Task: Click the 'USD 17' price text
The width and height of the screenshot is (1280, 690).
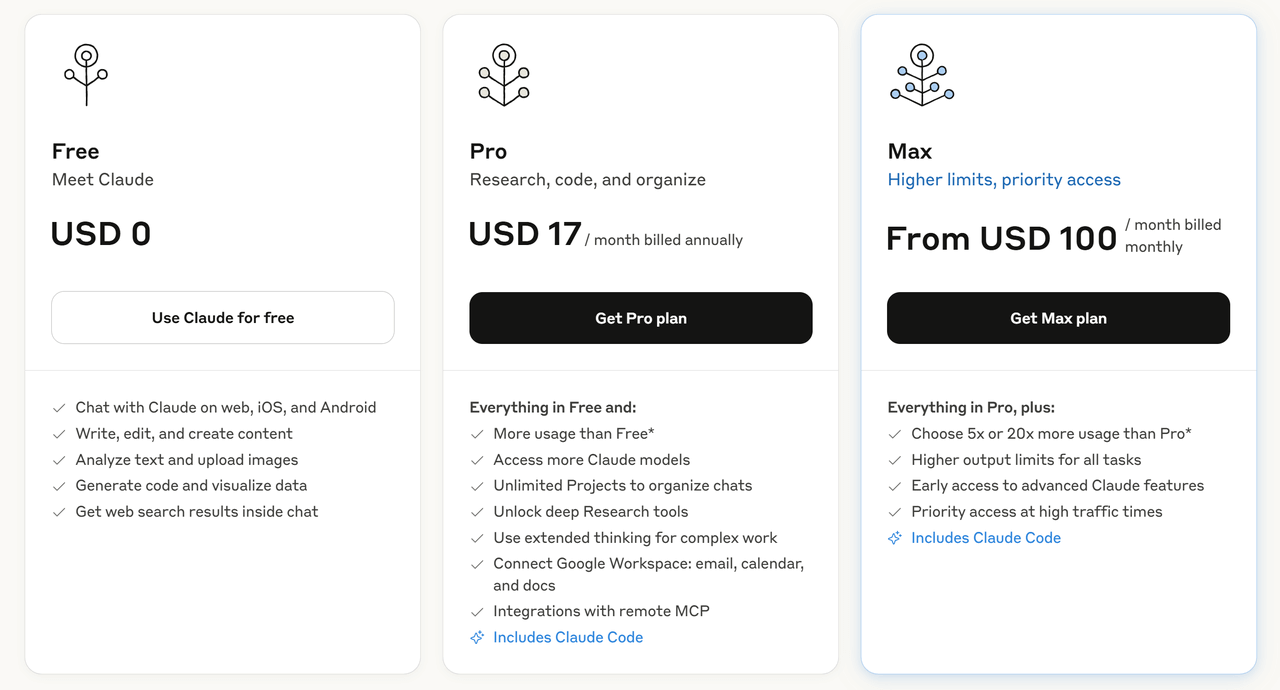Action: tap(525, 234)
